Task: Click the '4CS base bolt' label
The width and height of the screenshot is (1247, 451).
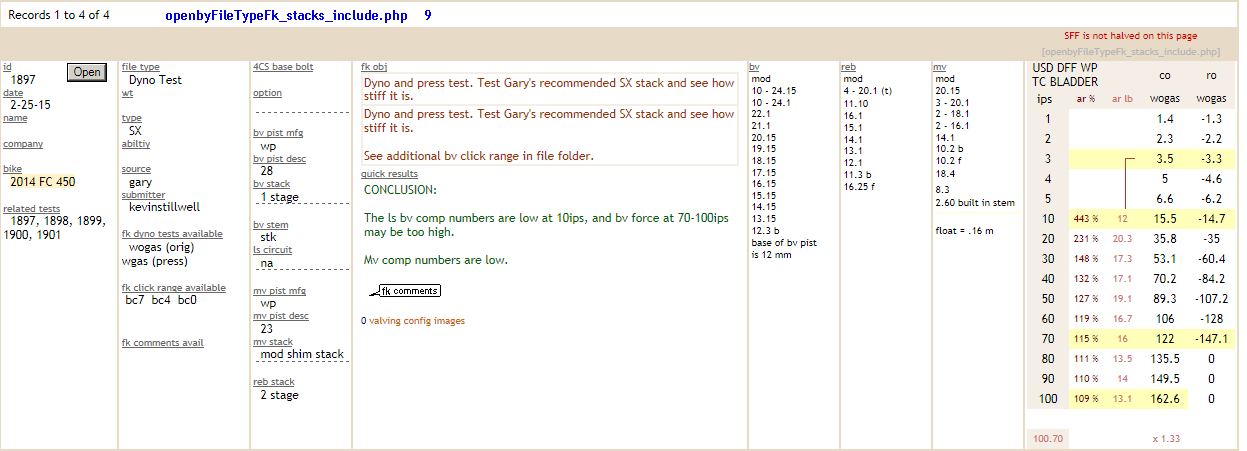Action: pos(283,67)
